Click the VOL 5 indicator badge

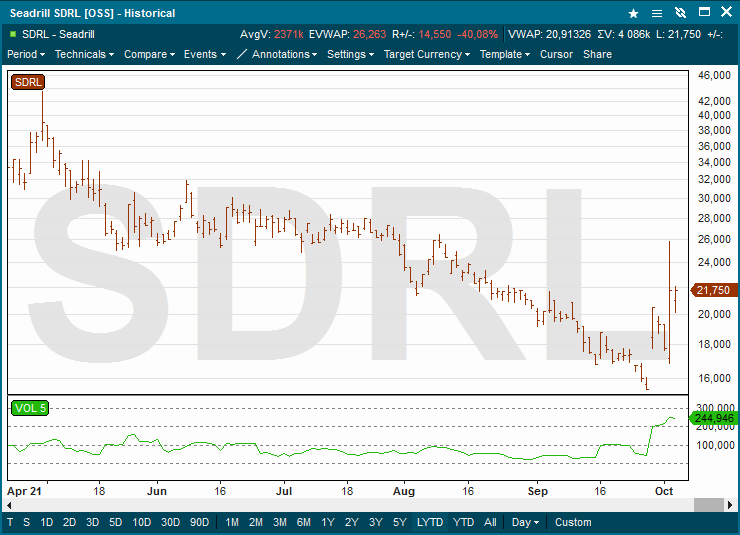30,408
